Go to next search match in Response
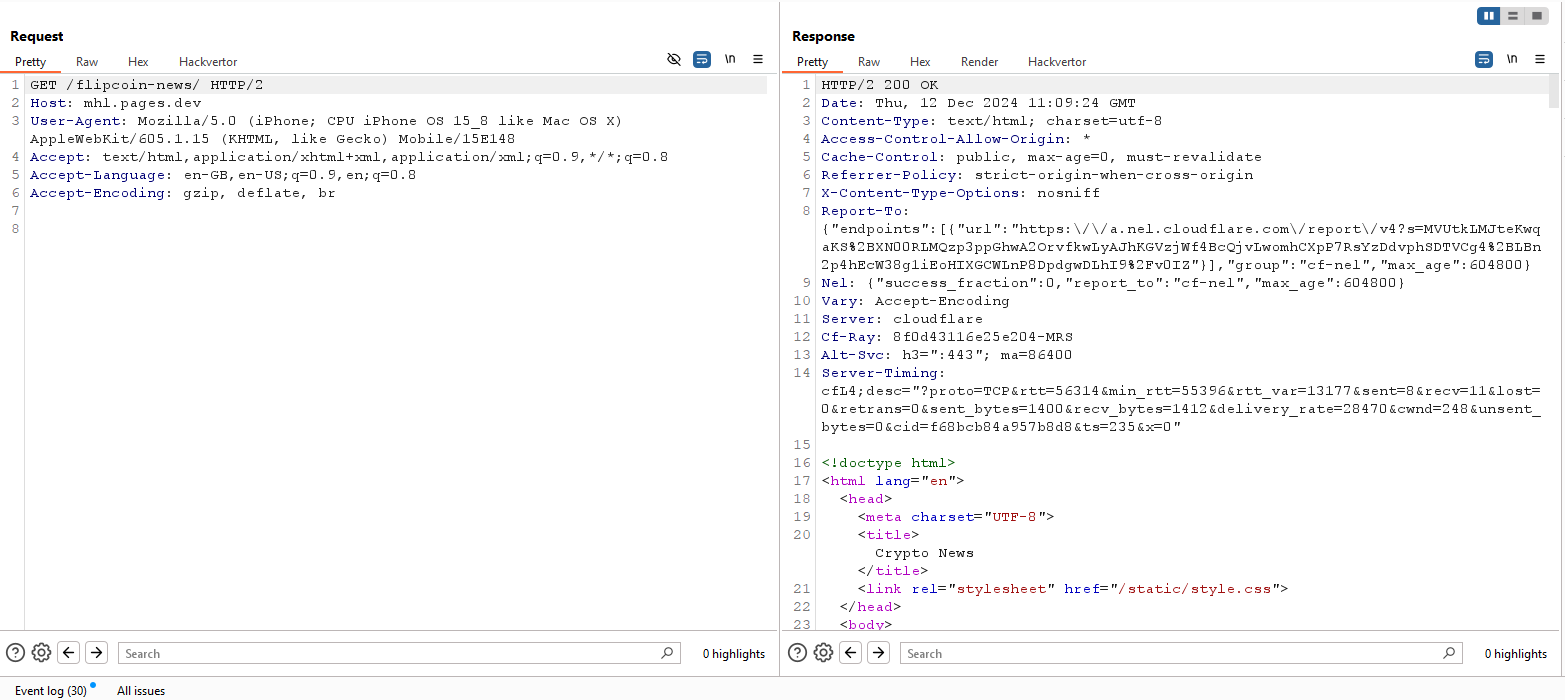Viewport: 1565px width, 700px height. (878, 653)
